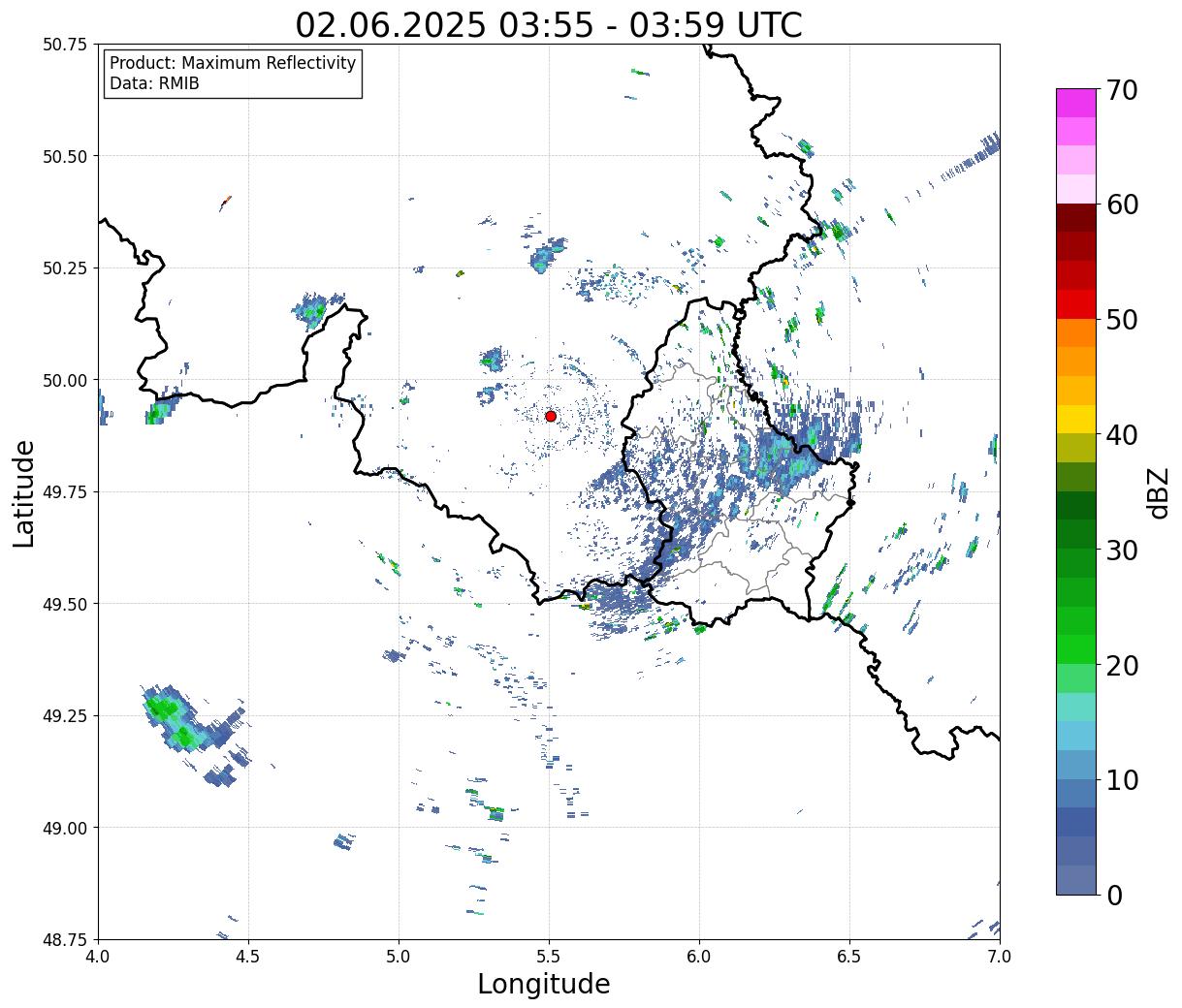The height and width of the screenshot is (1008, 1182).
Task: Click the latitude tick label 50.50
Action: tap(64, 156)
